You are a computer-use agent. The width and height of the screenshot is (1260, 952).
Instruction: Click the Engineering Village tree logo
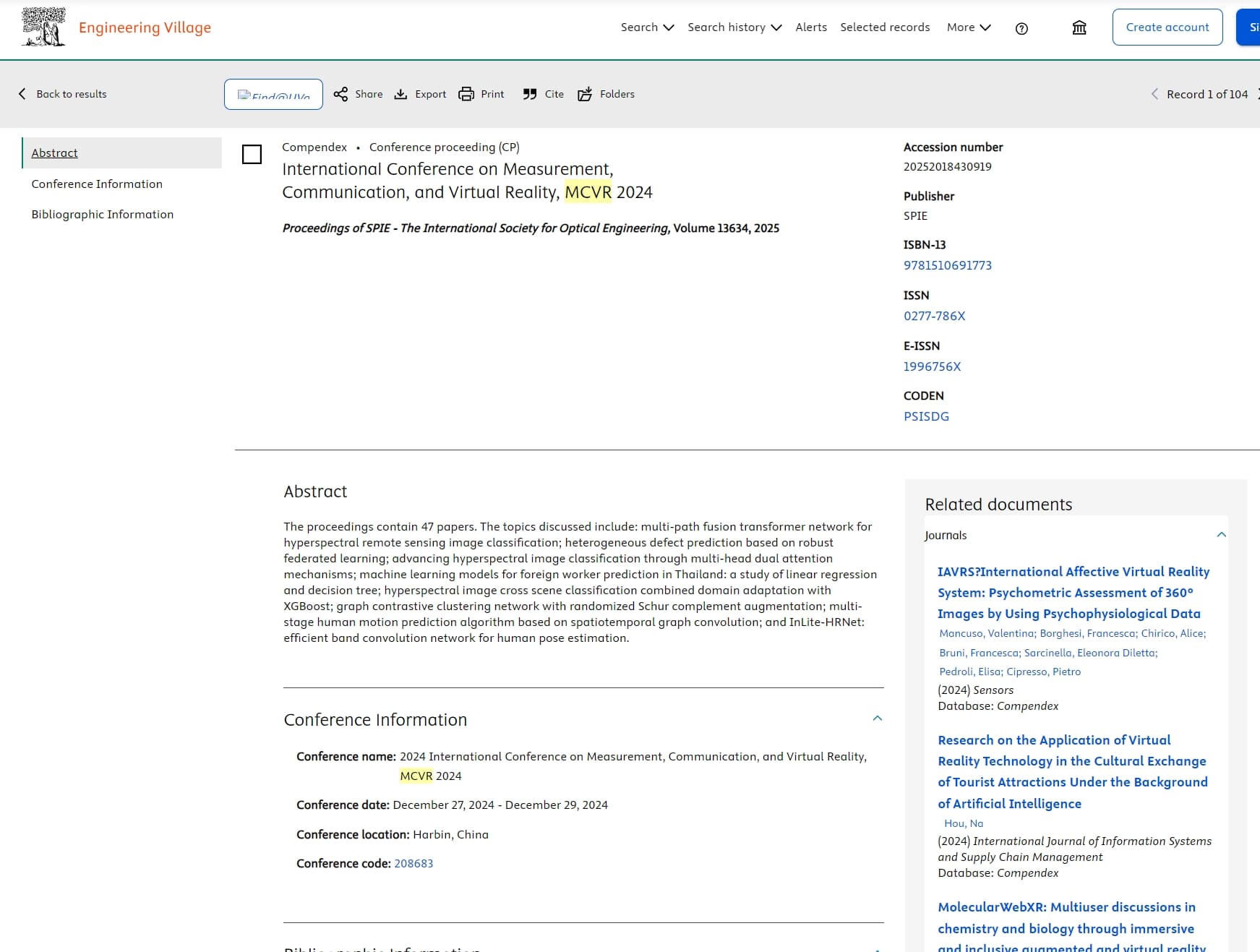43,27
